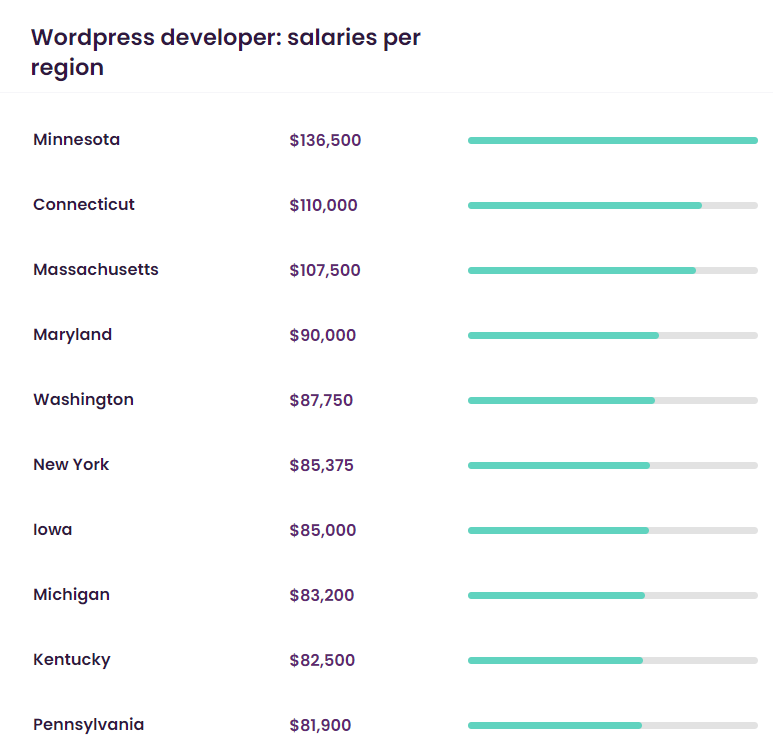Click the Minnesota salary progress bar
The height and width of the screenshot is (743, 773).
612,141
